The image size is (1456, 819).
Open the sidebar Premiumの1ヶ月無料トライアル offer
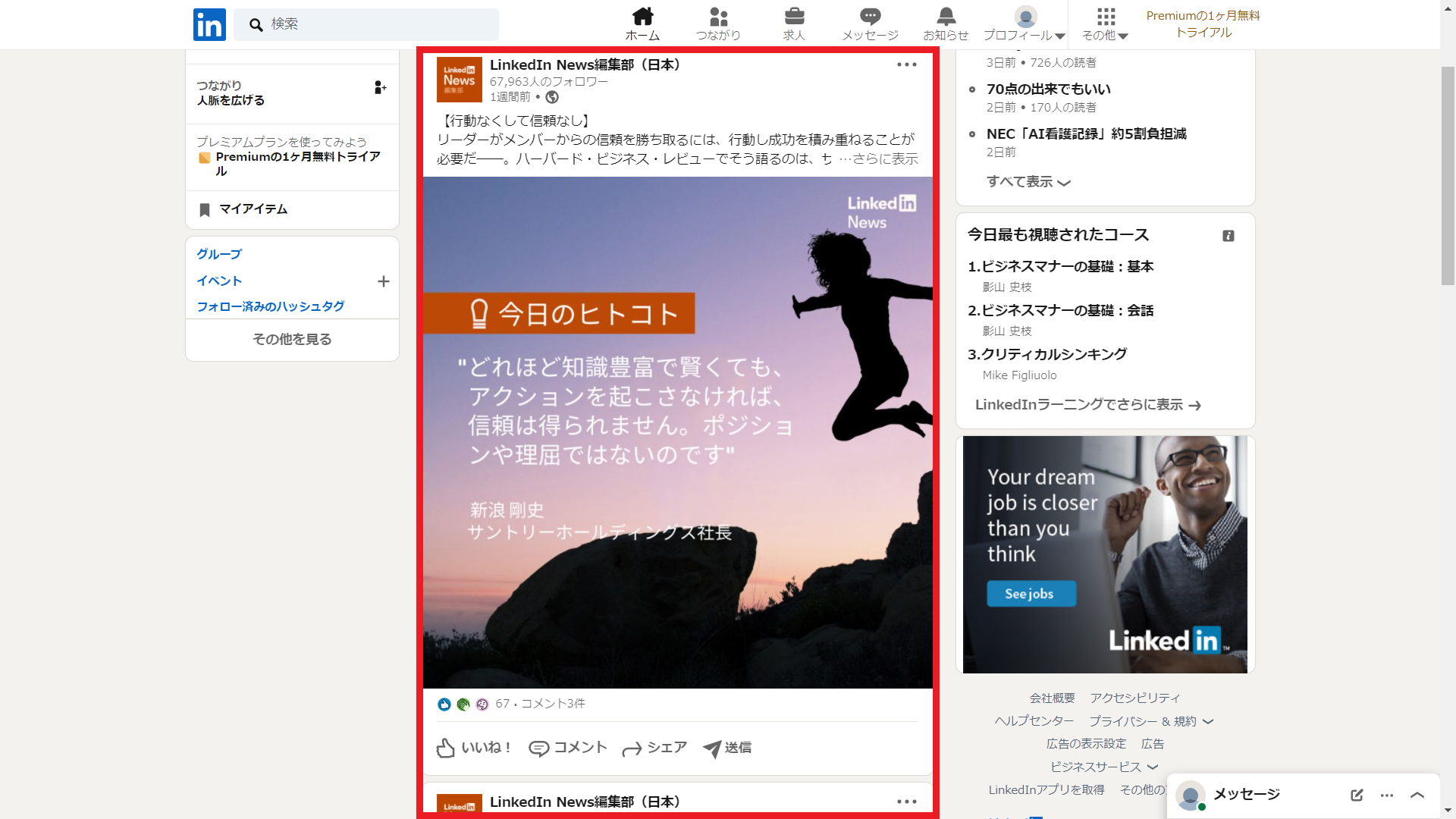click(x=297, y=164)
